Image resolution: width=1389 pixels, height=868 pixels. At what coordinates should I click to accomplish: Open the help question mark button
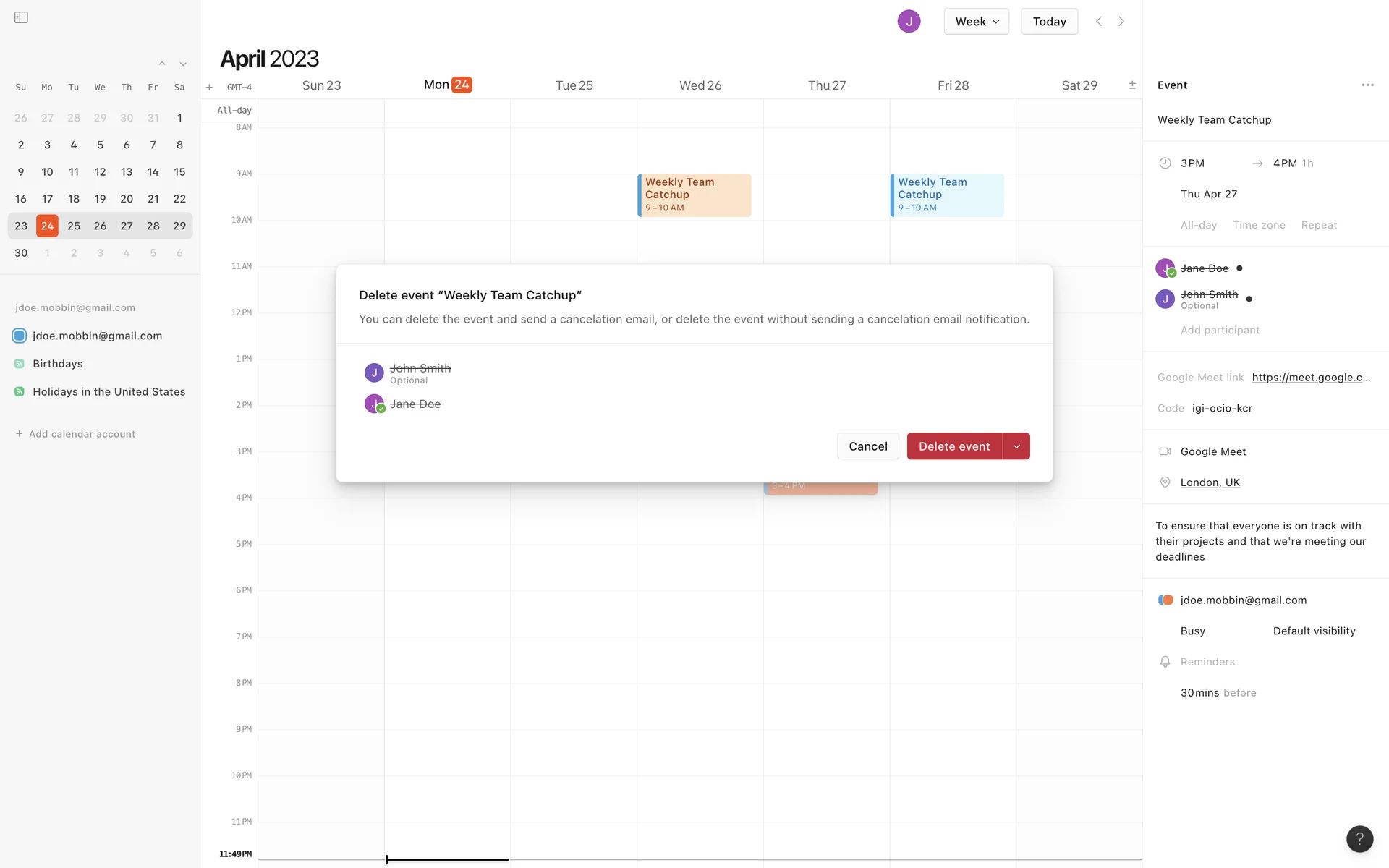(1359, 838)
